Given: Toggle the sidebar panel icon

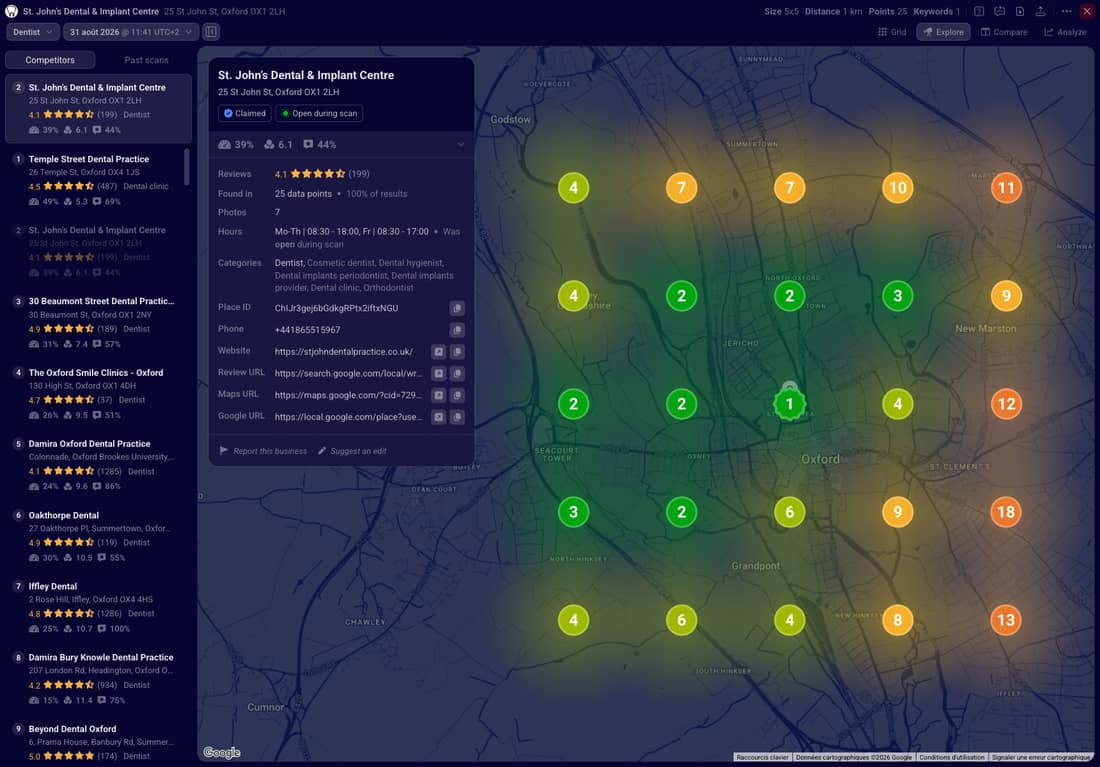Looking at the screenshot, I should pos(211,32).
